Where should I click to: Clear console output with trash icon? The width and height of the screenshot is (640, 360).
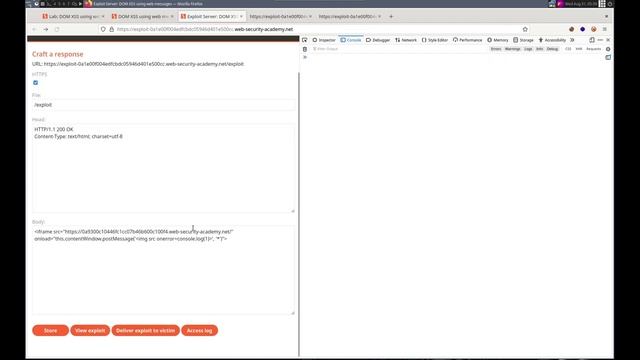point(304,49)
